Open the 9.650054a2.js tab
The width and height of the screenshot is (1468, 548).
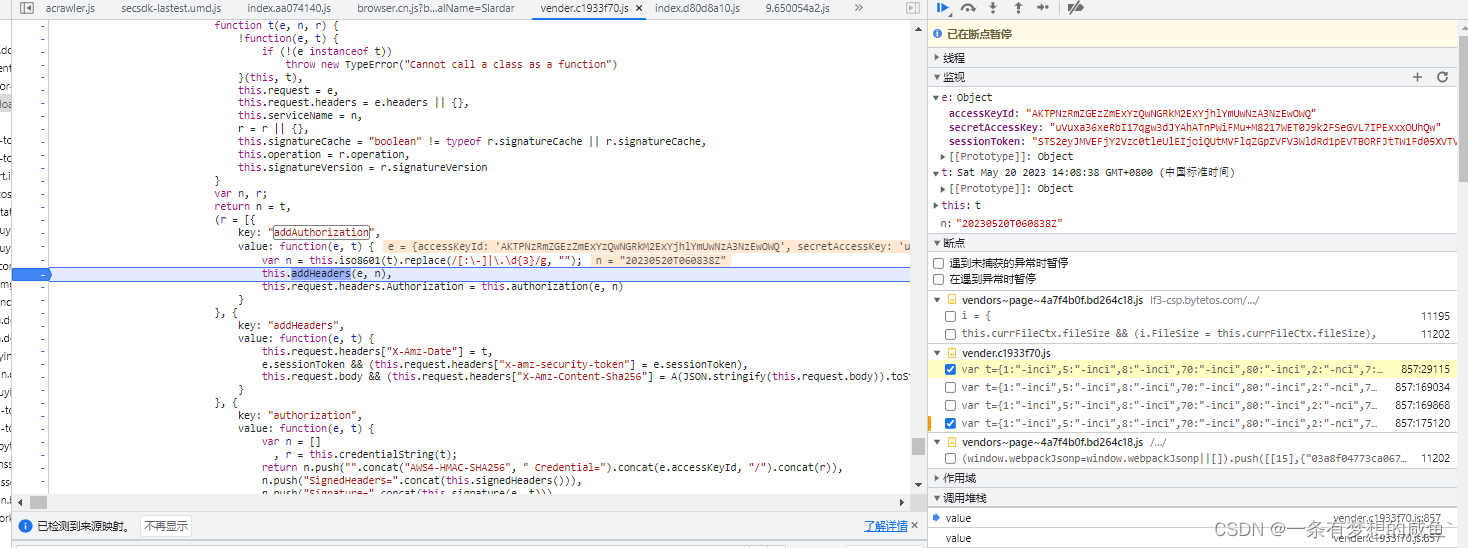click(x=797, y=8)
